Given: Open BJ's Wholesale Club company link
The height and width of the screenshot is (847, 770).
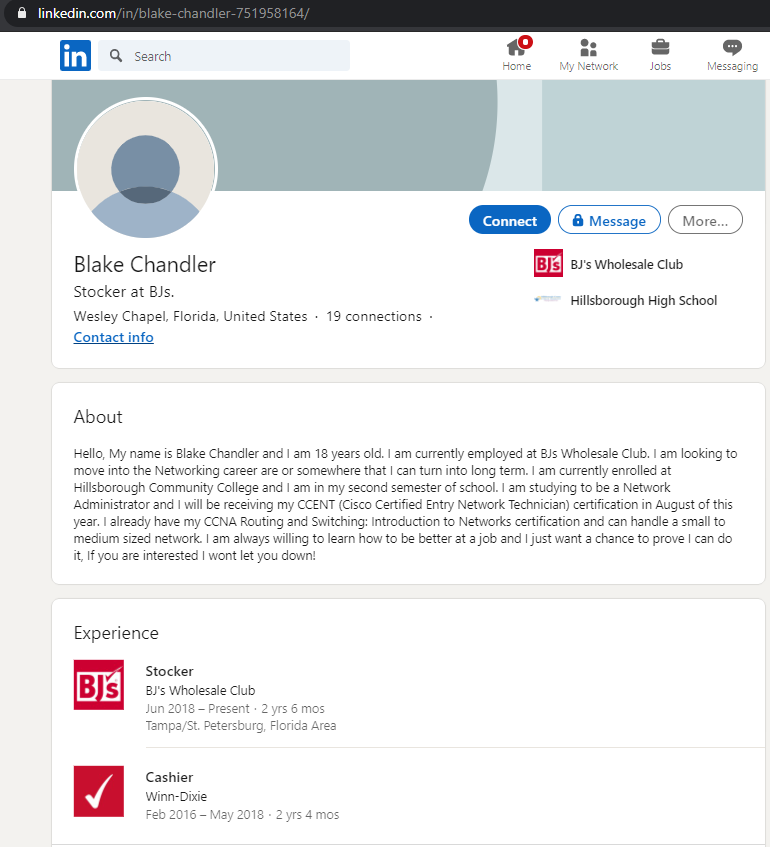Looking at the screenshot, I should (626, 265).
